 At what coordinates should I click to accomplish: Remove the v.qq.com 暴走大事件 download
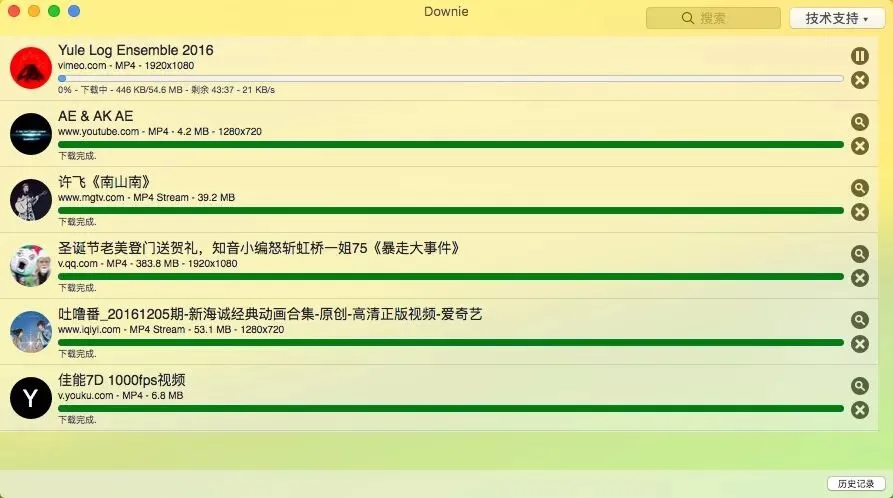[859, 279]
